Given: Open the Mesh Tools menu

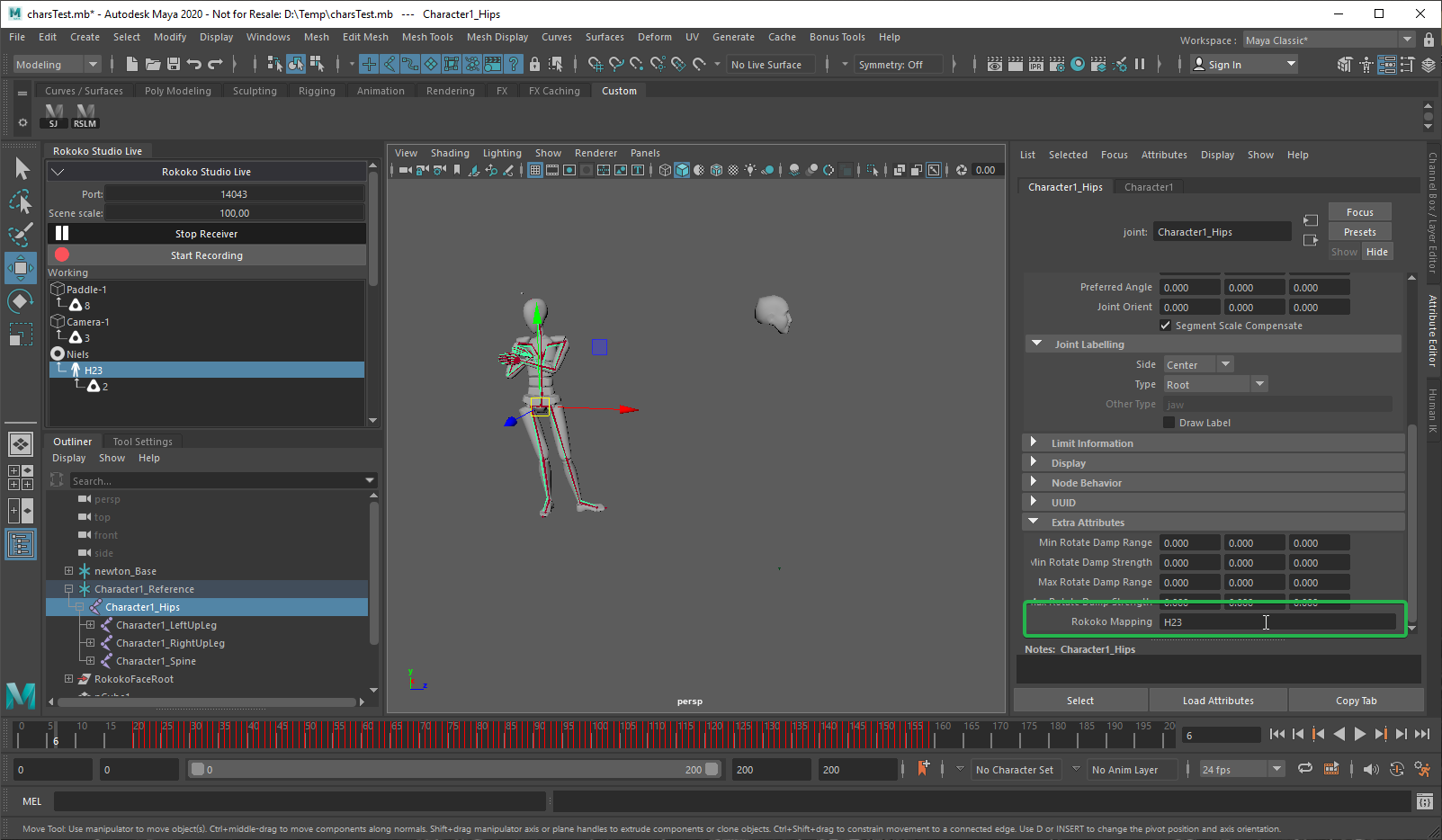Looking at the screenshot, I should pyautogui.click(x=427, y=37).
